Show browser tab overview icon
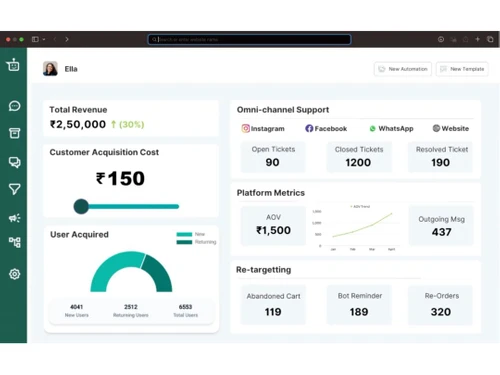The width and height of the screenshot is (500, 375). click(490, 39)
